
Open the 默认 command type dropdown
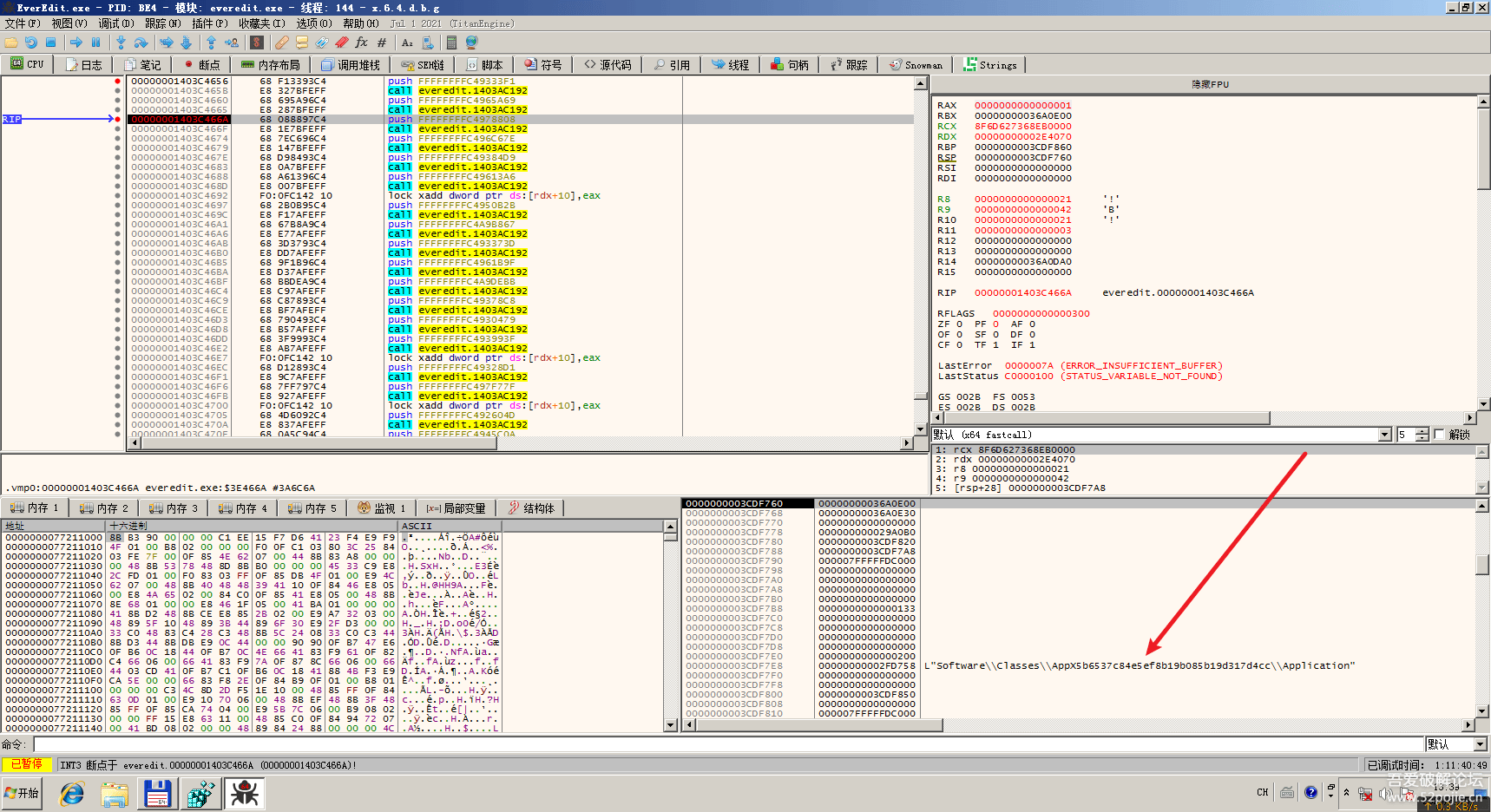[x=1481, y=744]
